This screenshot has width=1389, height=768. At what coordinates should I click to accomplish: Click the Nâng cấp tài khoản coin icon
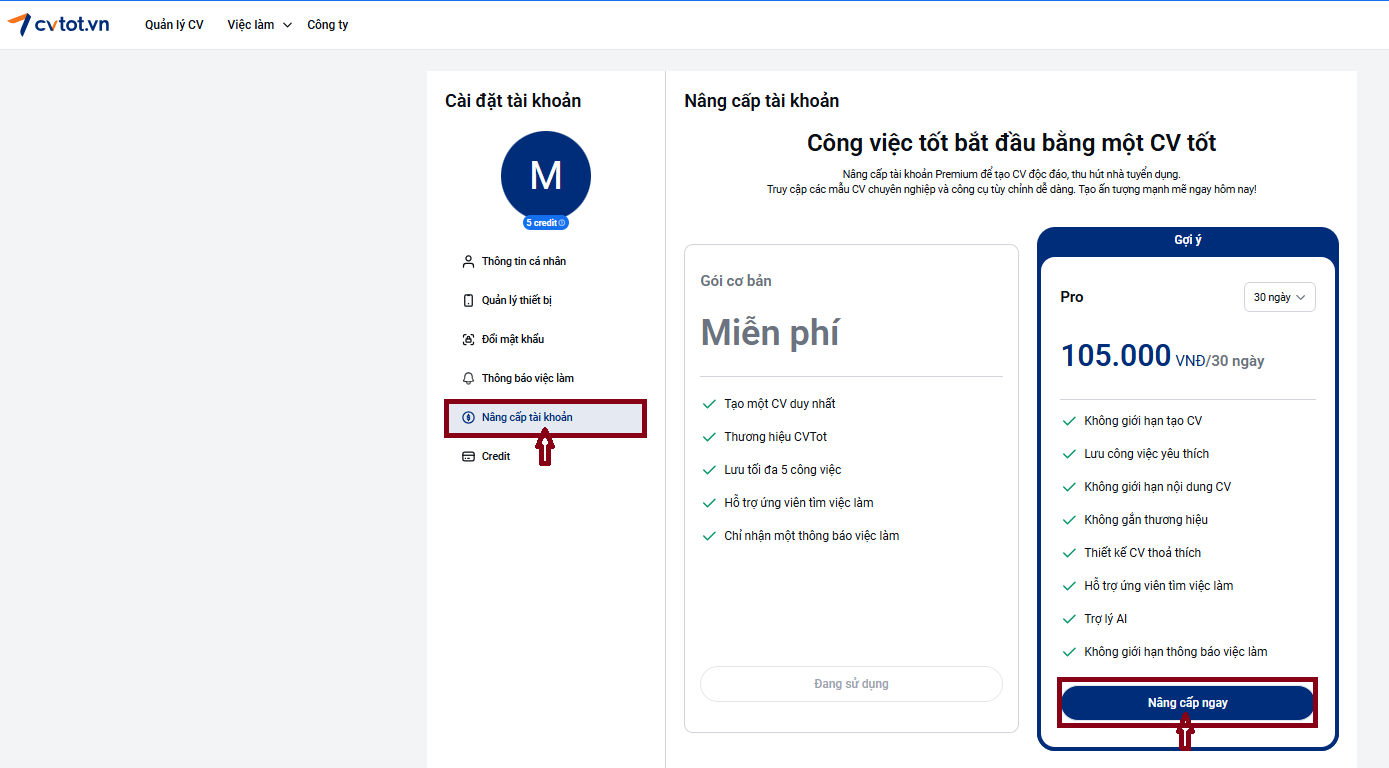click(468, 418)
